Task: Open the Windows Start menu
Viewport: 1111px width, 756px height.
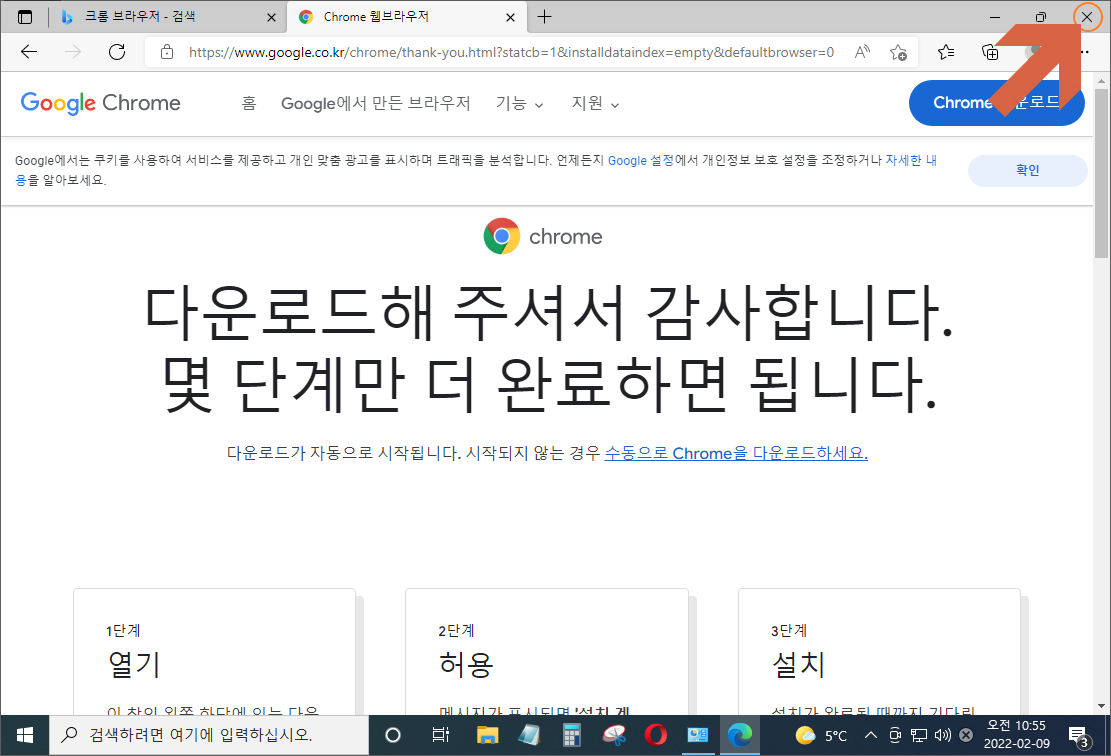Action: pyautogui.click(x=24, y=735)
